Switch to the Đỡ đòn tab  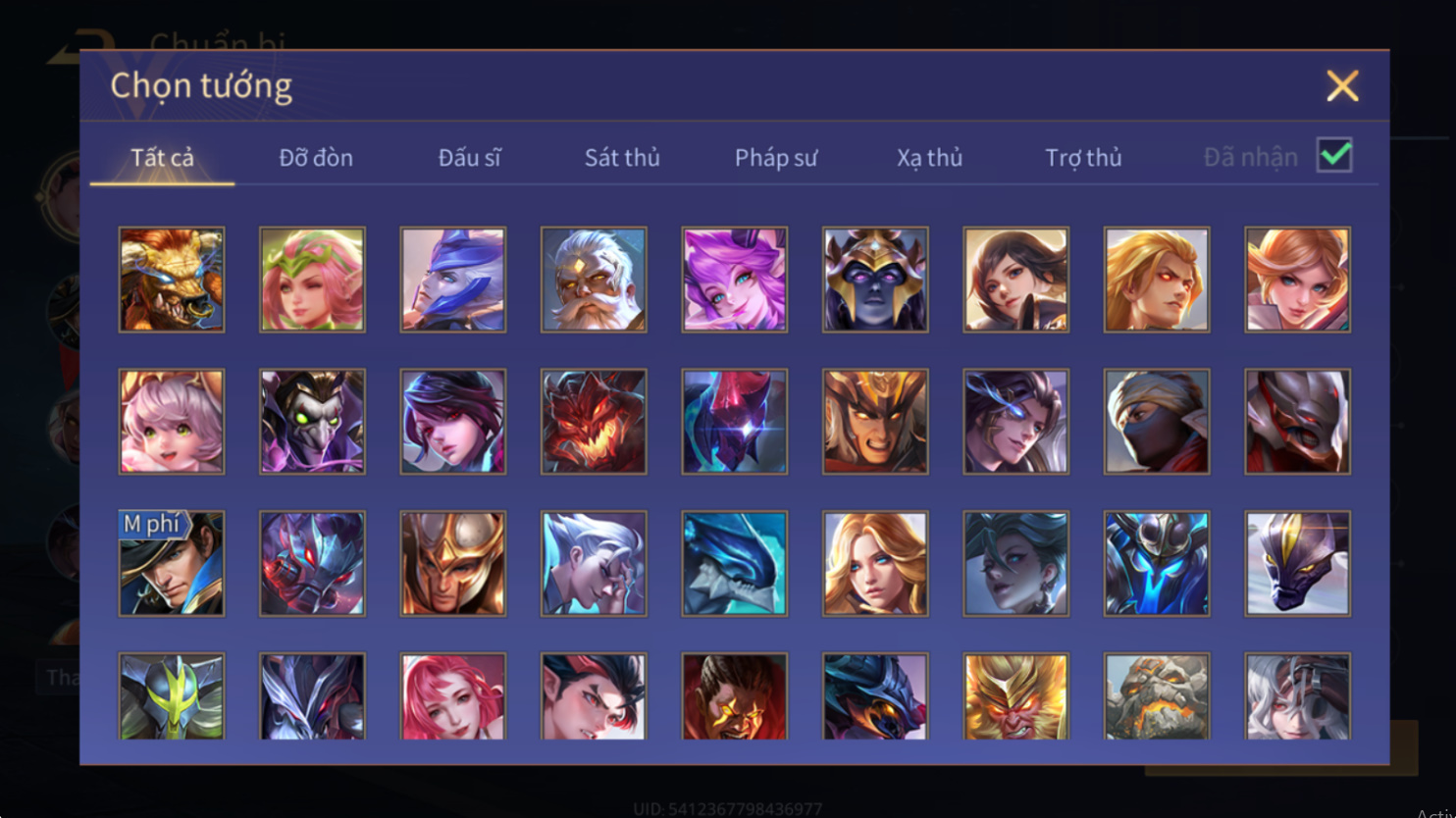click(316, 157)
